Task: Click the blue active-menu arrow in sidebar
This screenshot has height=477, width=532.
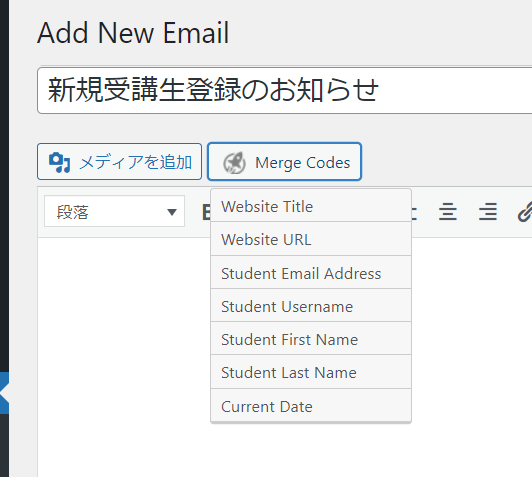Action: click(x=4, y=393)
